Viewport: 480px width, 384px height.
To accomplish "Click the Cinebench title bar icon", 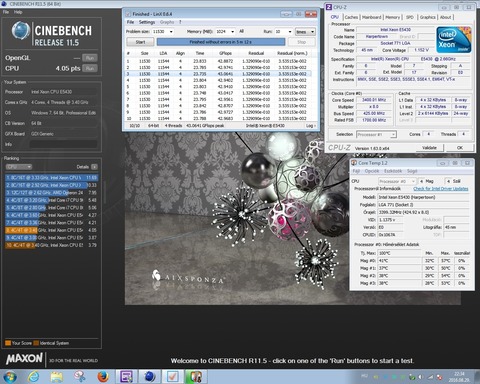I will [5, 4].
